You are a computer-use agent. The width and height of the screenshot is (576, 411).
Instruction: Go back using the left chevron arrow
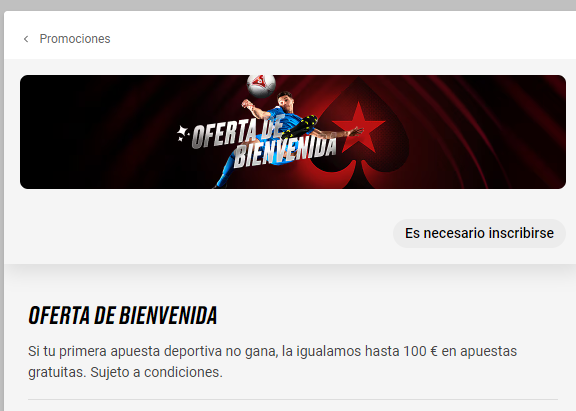point(26,39)
